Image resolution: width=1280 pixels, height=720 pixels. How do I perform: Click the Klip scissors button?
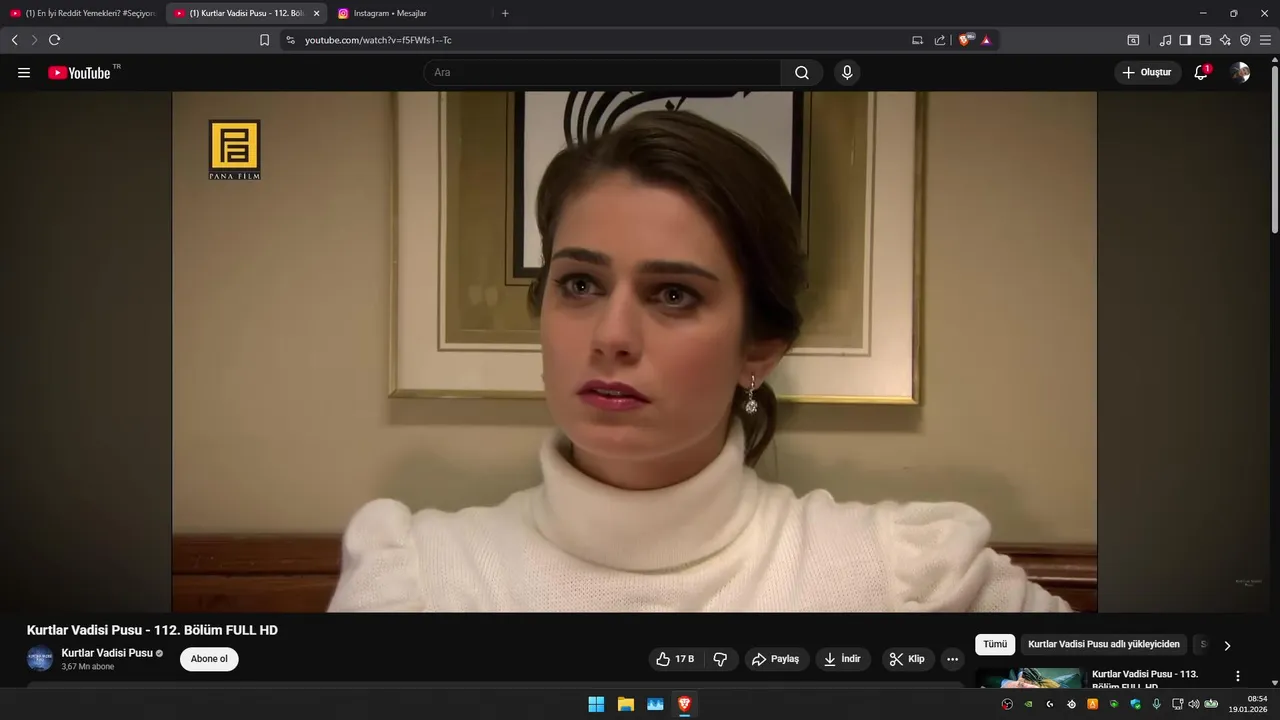[908, 659]
